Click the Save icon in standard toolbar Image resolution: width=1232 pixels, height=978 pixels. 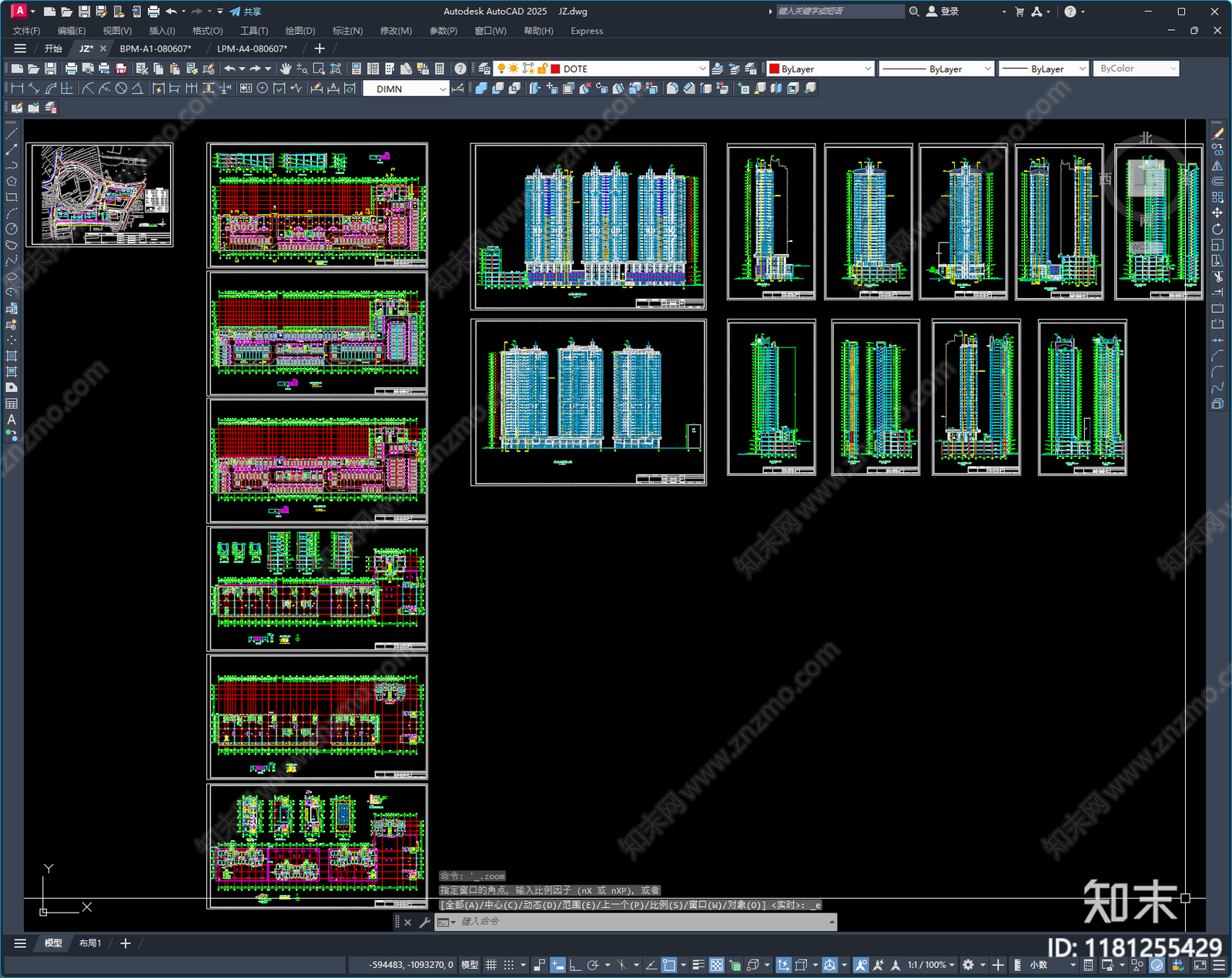pyautogui.click(x=51, y=69)
